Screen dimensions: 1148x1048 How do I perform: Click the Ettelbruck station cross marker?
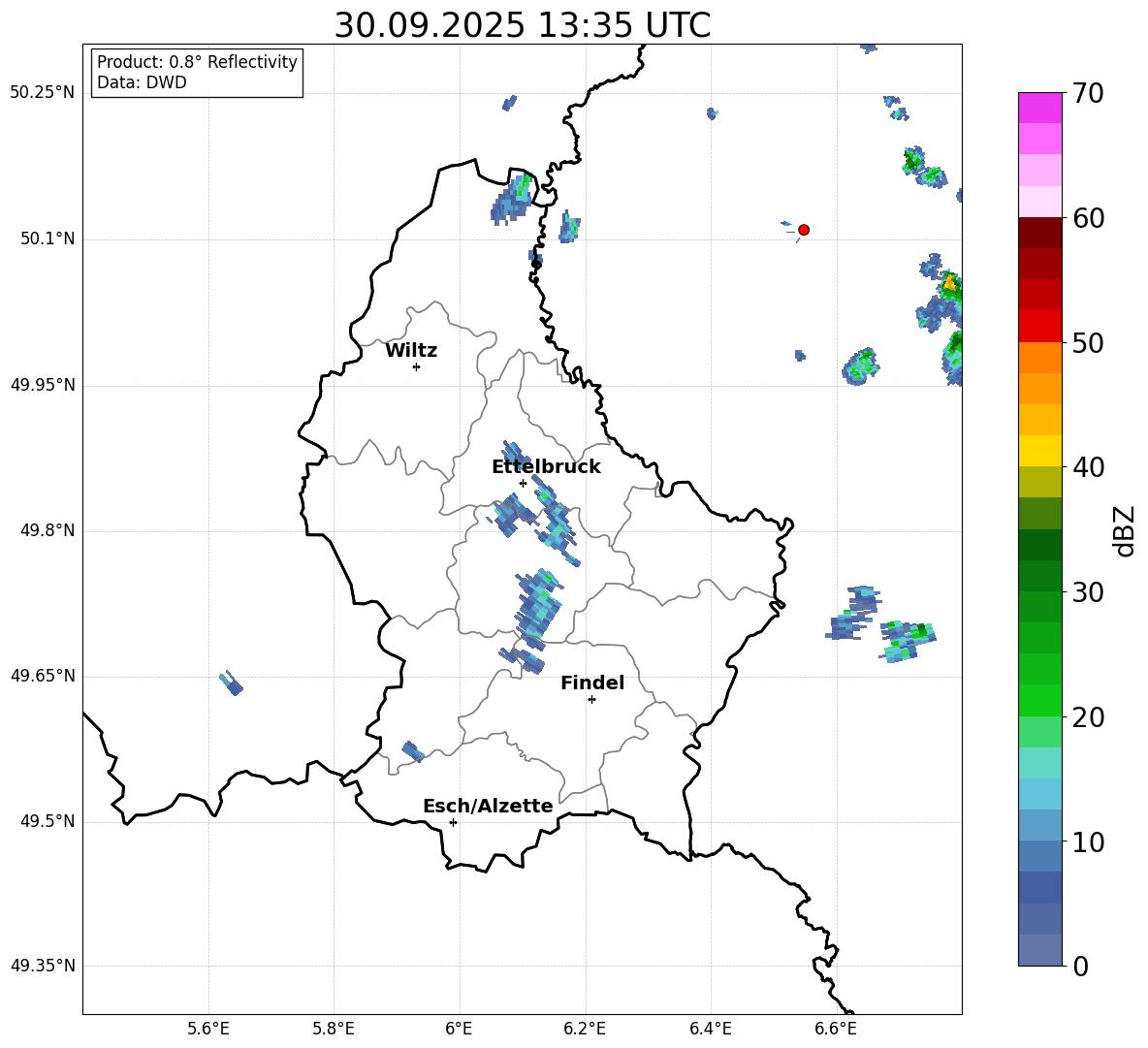pyautogui.click(x=523, y=483)
